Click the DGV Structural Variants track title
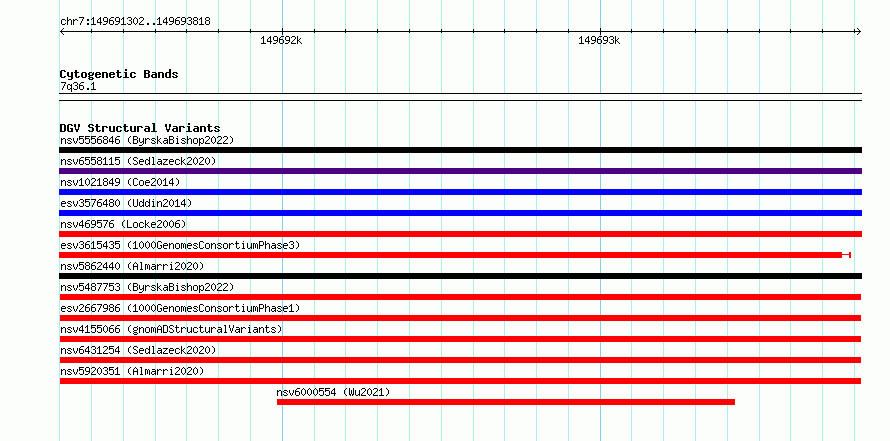The height and width of the screenshot is (441, 890). tap(140, 128)
